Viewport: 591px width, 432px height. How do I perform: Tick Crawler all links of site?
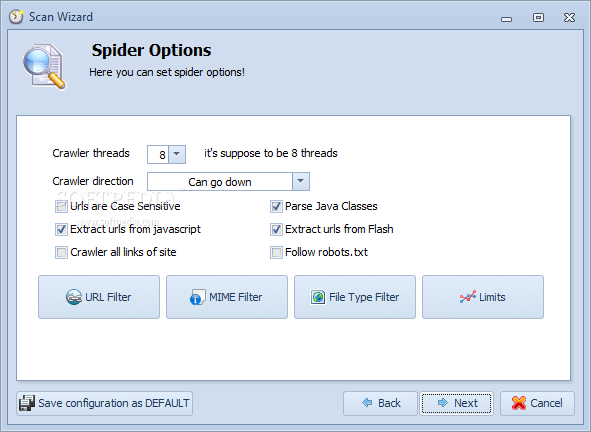(x=61, y=252)
